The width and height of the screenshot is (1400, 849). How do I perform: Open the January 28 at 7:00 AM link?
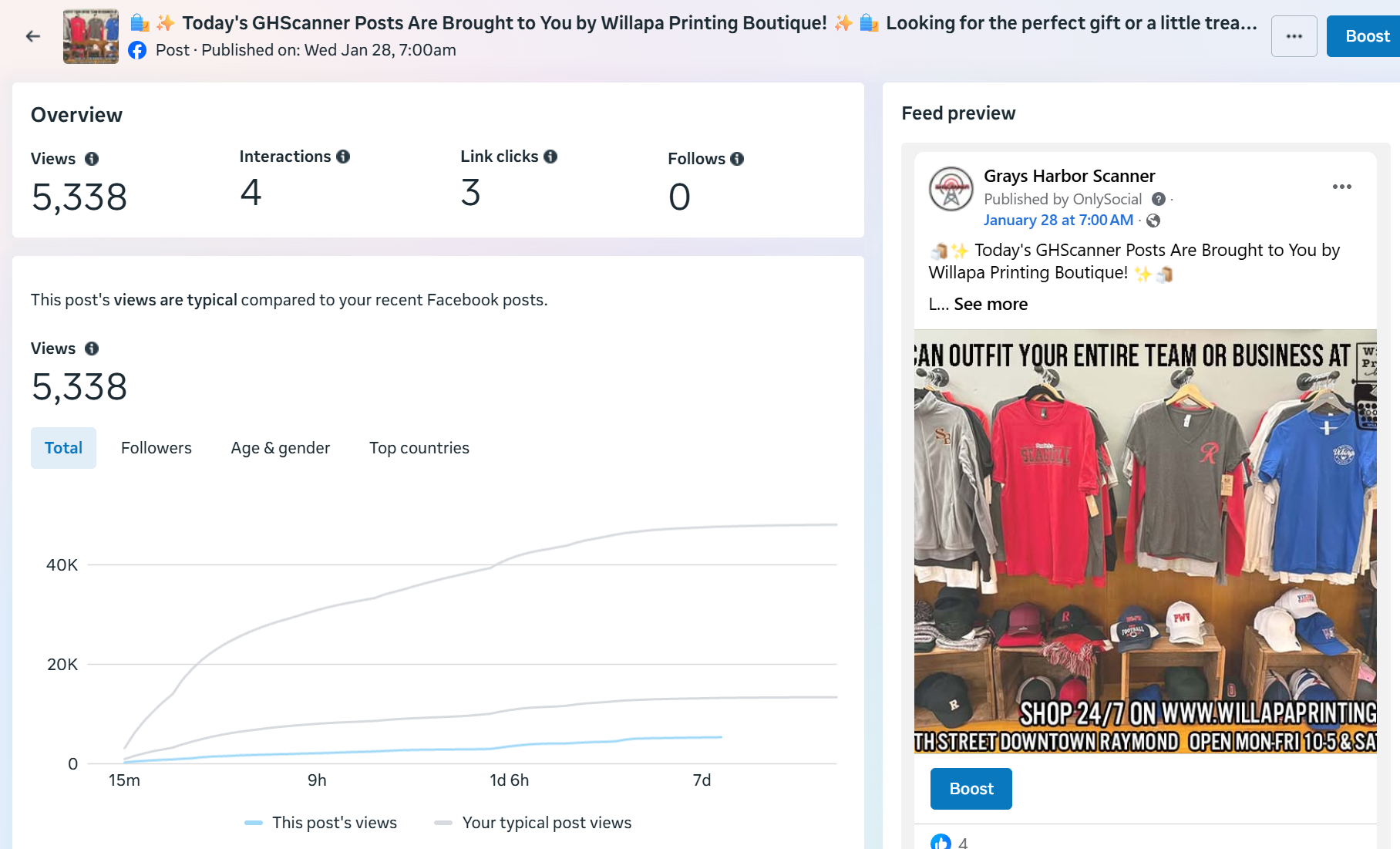[1058, 221]
